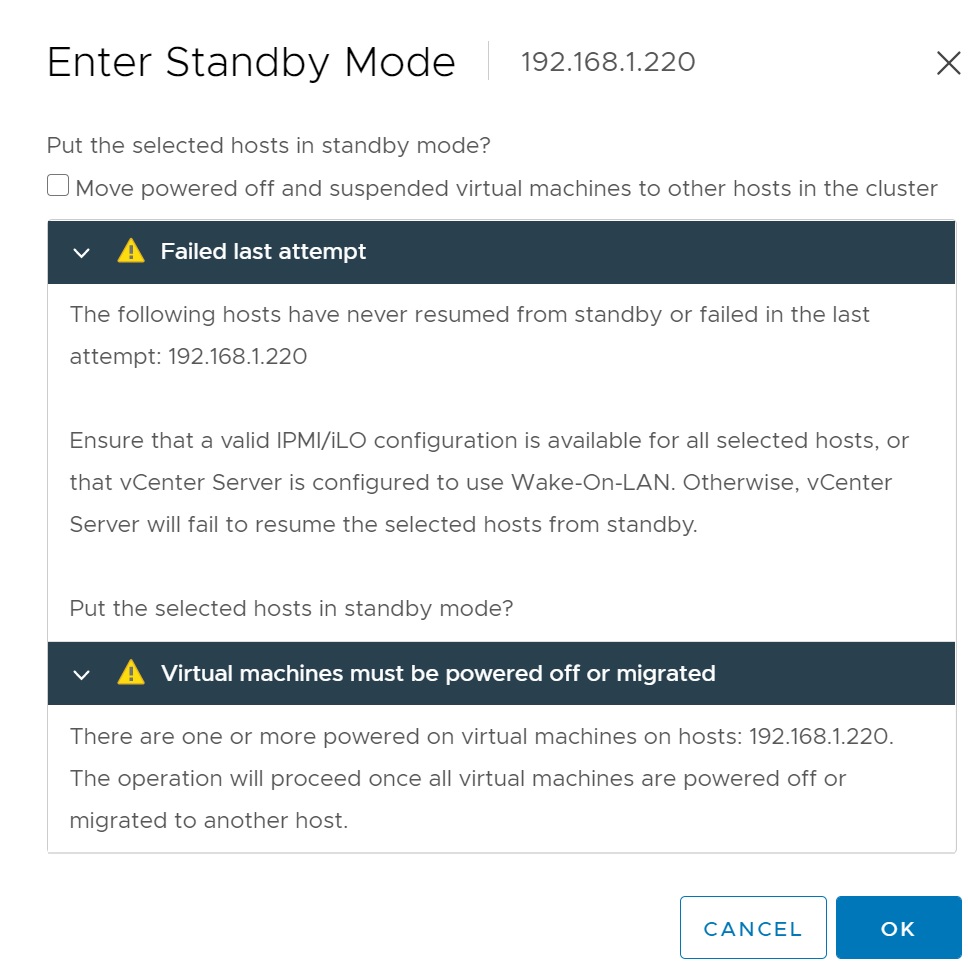Image resolution: width=968 pixels, height=970 pixels.
Task: Click the 'Move powered off and suspended' checkbox label
Action: (x=506, y=189)
